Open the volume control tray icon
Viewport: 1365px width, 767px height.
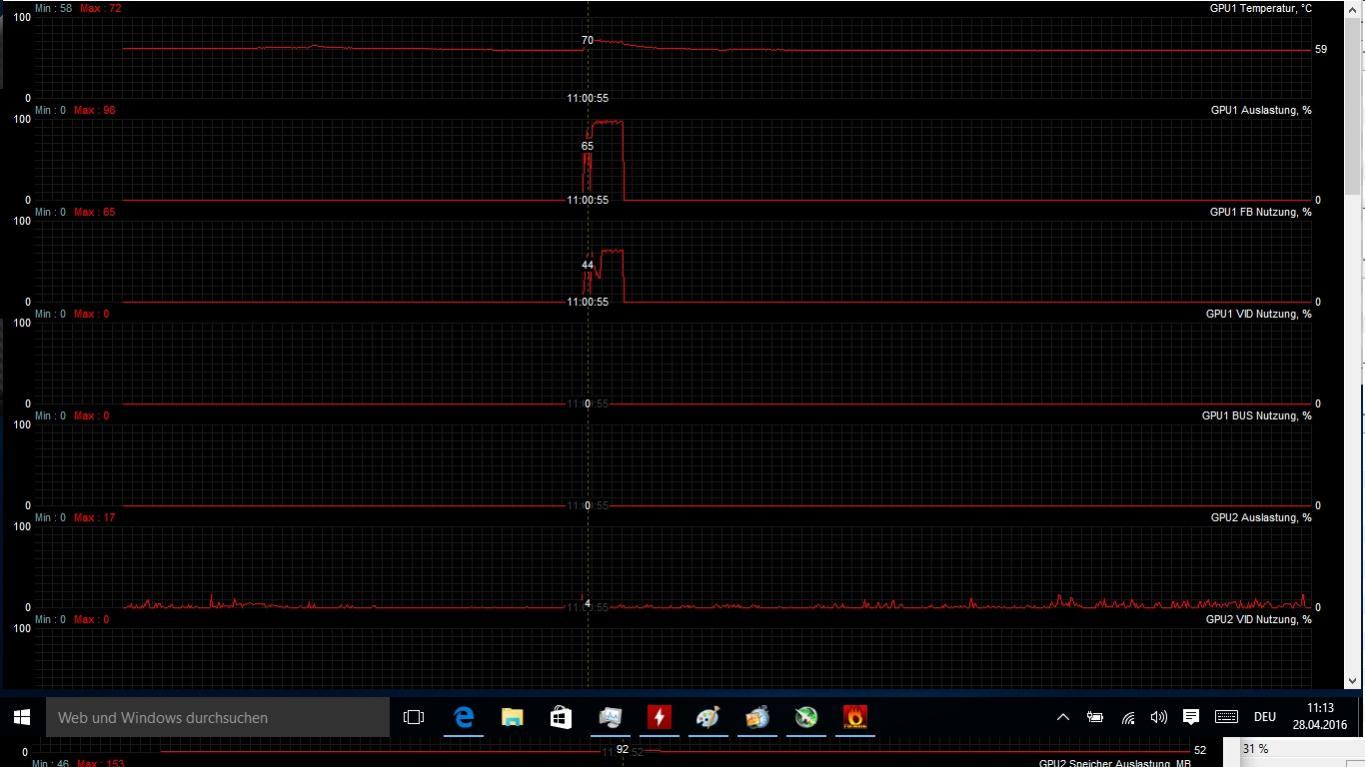click(1159, 717)
